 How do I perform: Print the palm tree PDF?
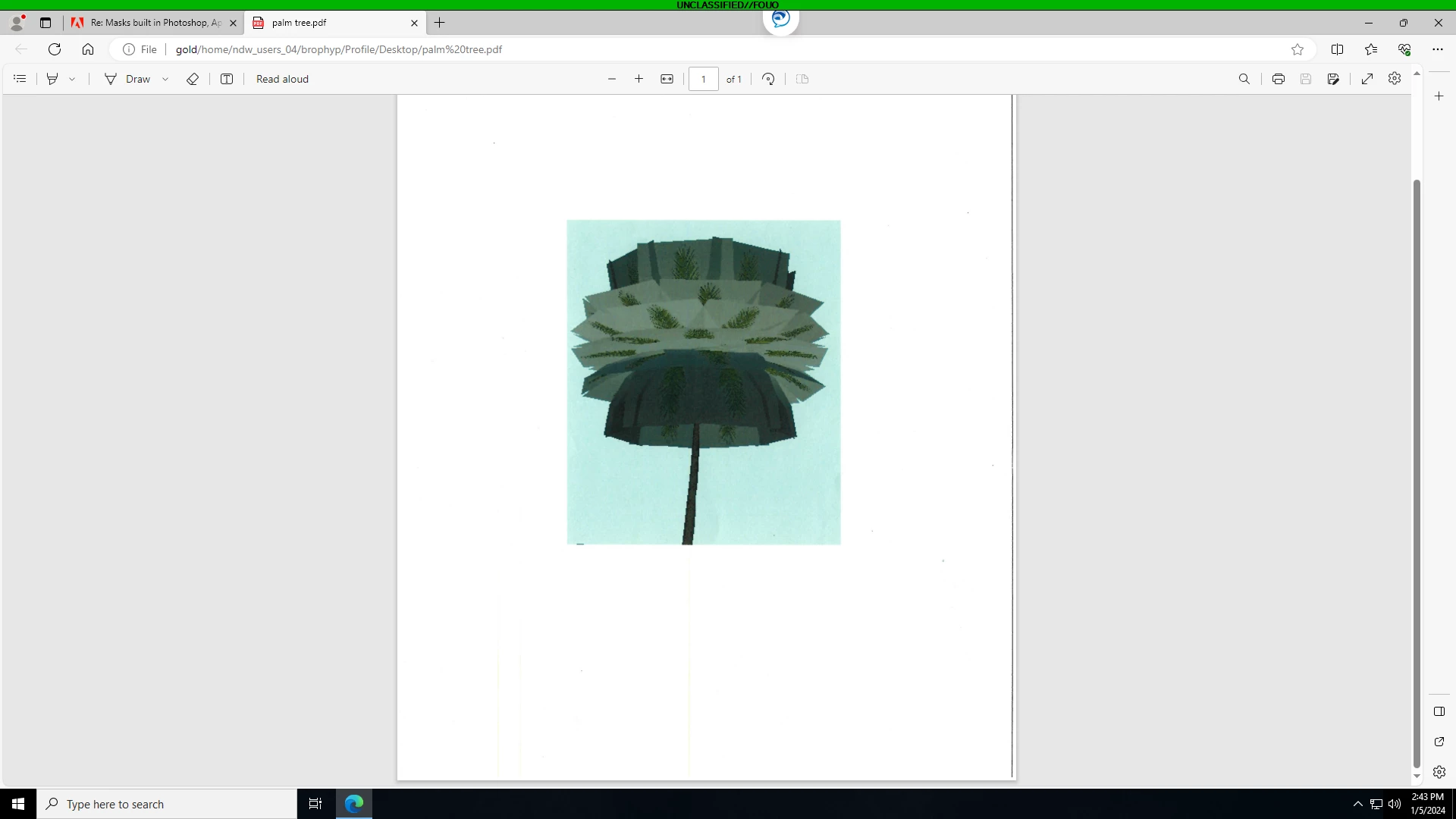1279,79
